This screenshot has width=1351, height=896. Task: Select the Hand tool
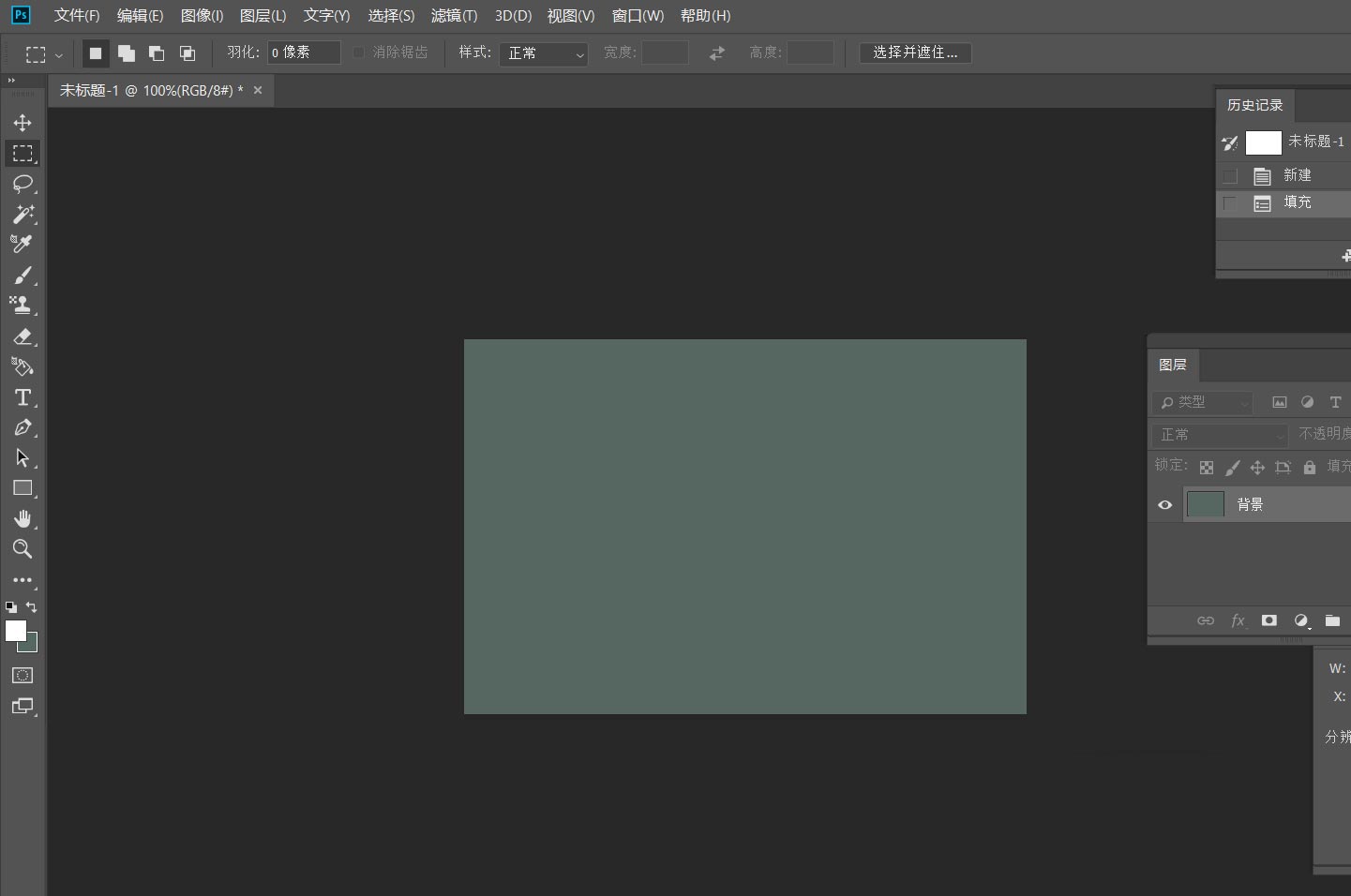[x=23, y=519]
